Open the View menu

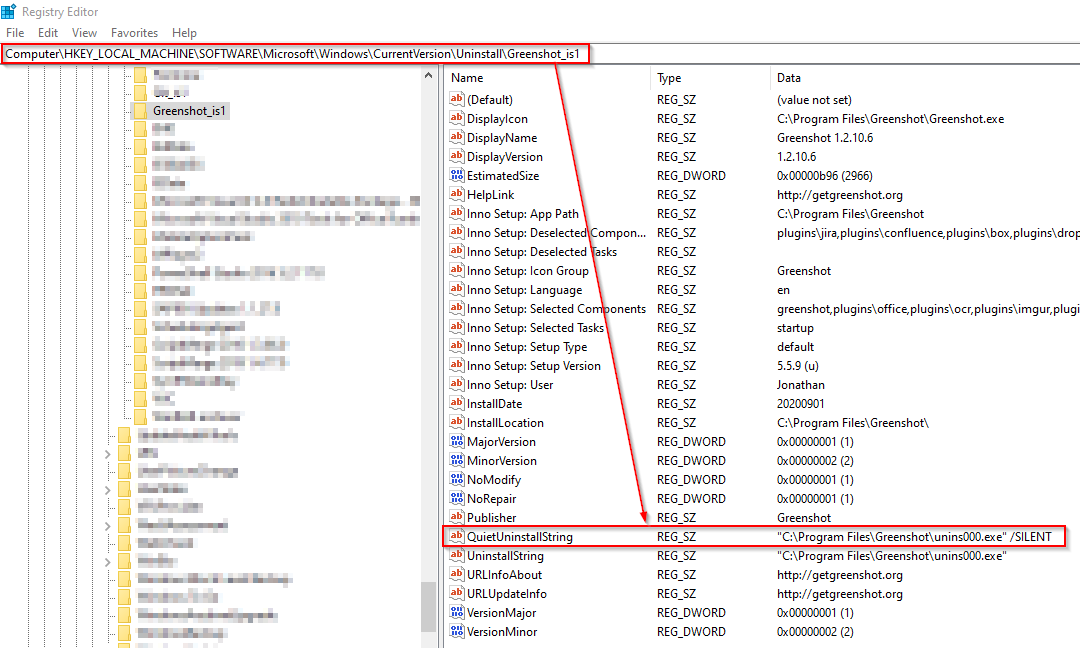click(x=84, y=32)
